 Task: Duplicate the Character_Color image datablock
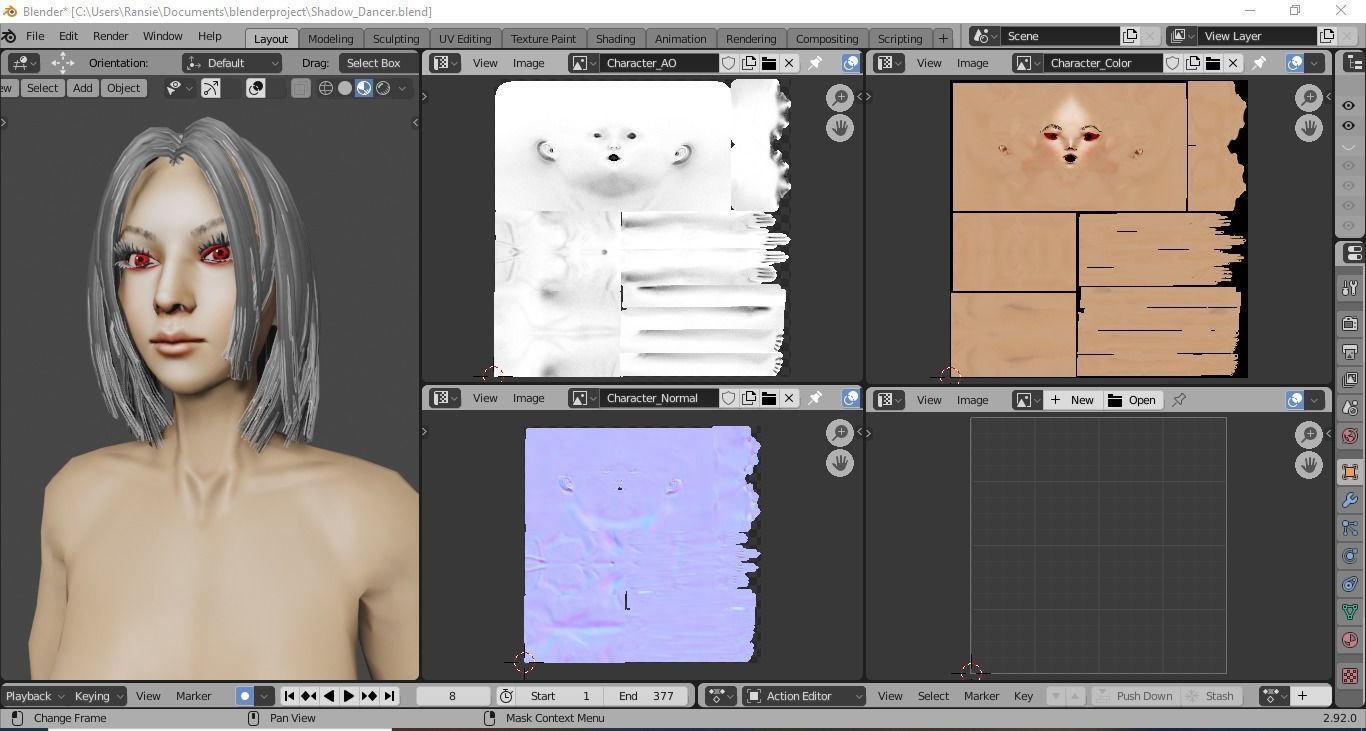1193,63
